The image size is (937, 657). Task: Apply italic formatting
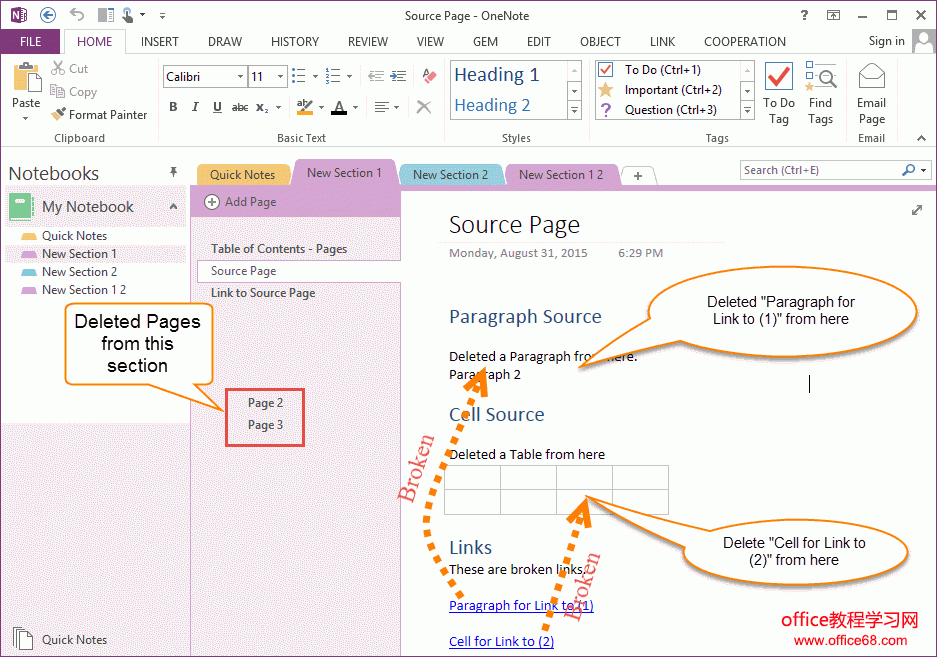click(x=195, y=107)
